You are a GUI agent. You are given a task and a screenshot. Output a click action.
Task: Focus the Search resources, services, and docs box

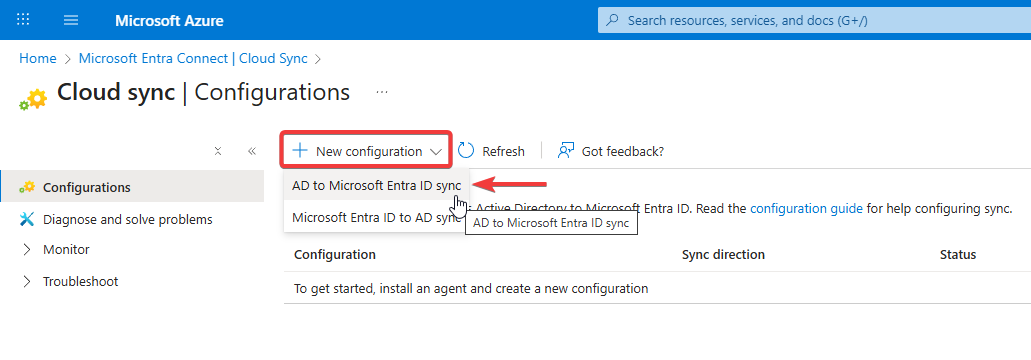coord(814,20)
